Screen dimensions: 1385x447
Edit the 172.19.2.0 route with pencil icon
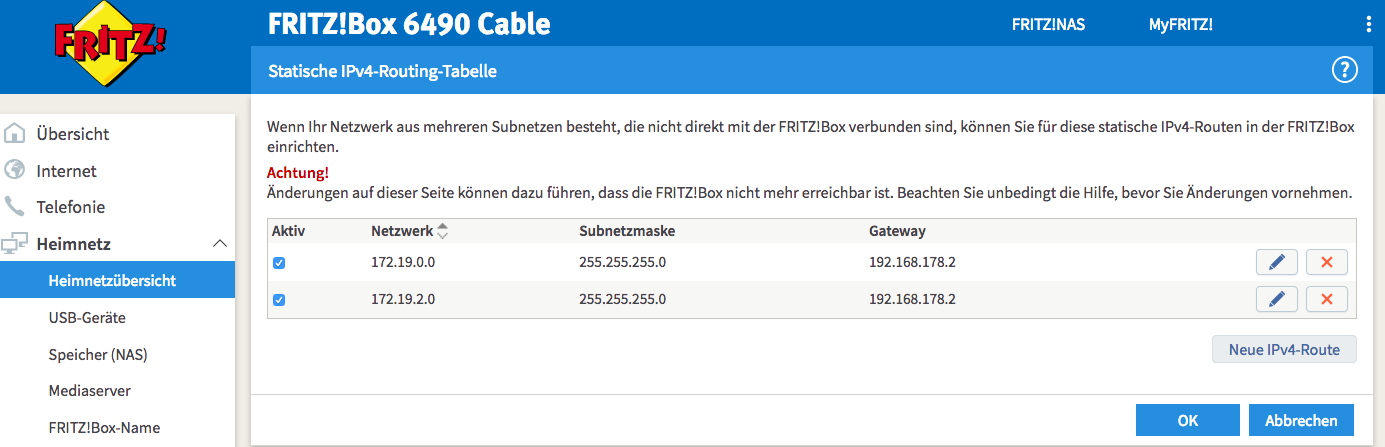1276,299
